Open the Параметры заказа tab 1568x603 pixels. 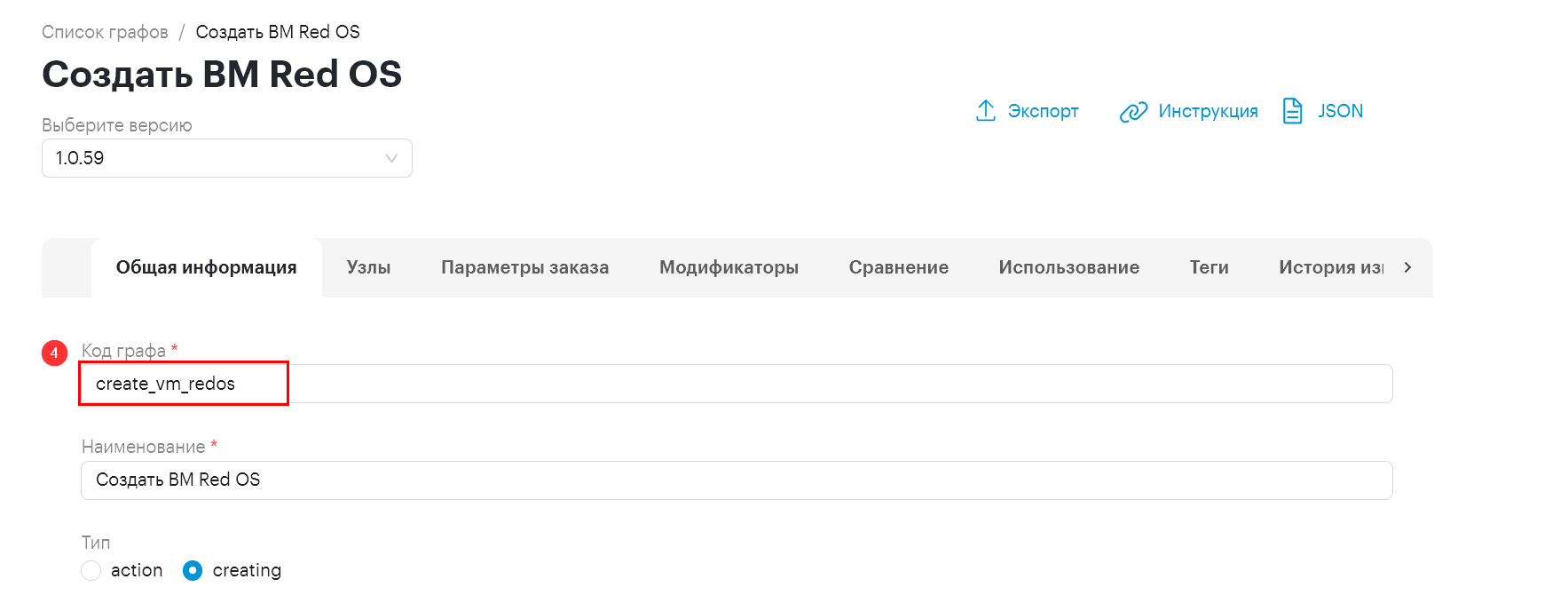coord(525,267)
